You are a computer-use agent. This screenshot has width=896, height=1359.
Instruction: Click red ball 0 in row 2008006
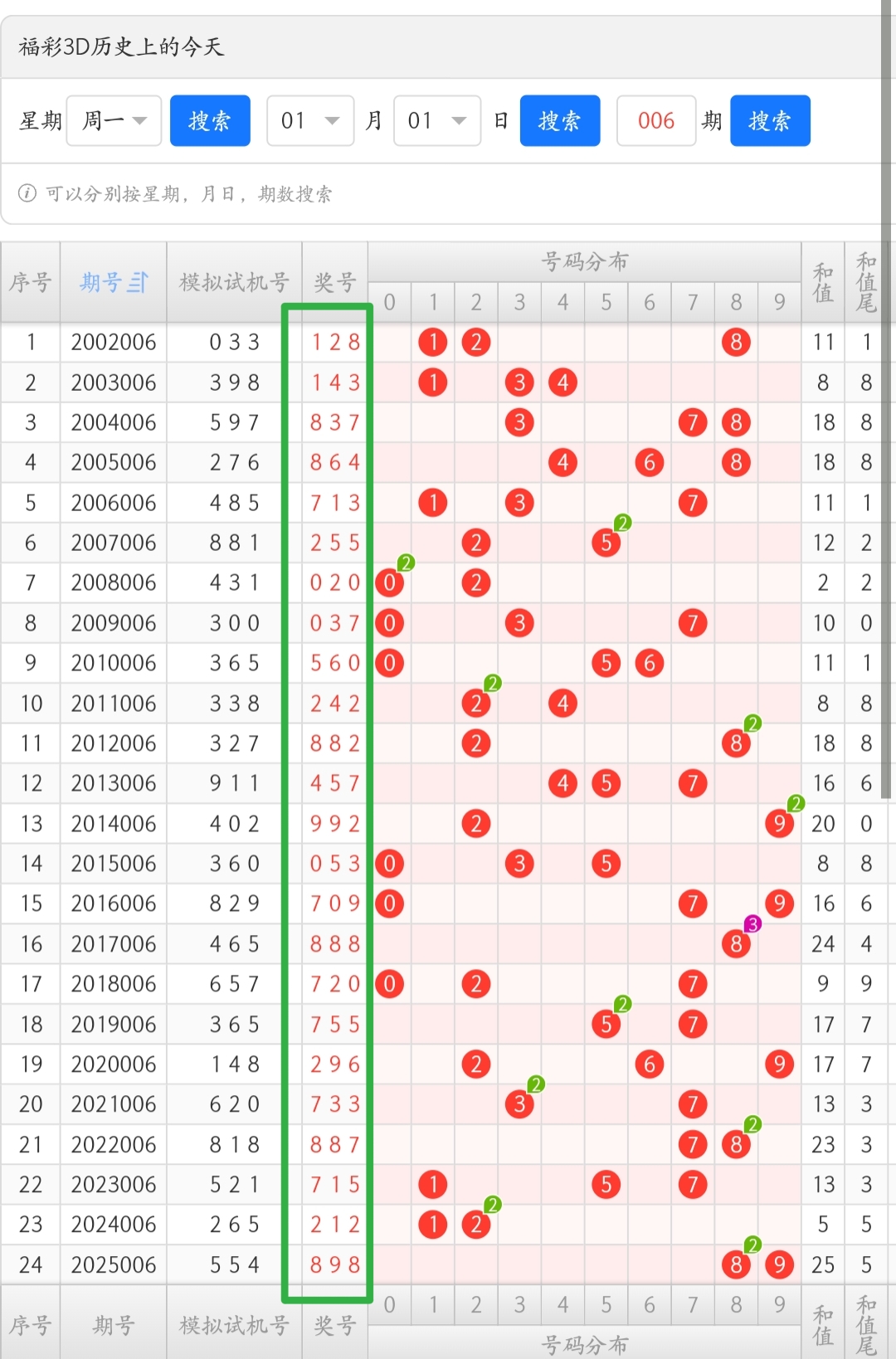[x=389, y=583]
